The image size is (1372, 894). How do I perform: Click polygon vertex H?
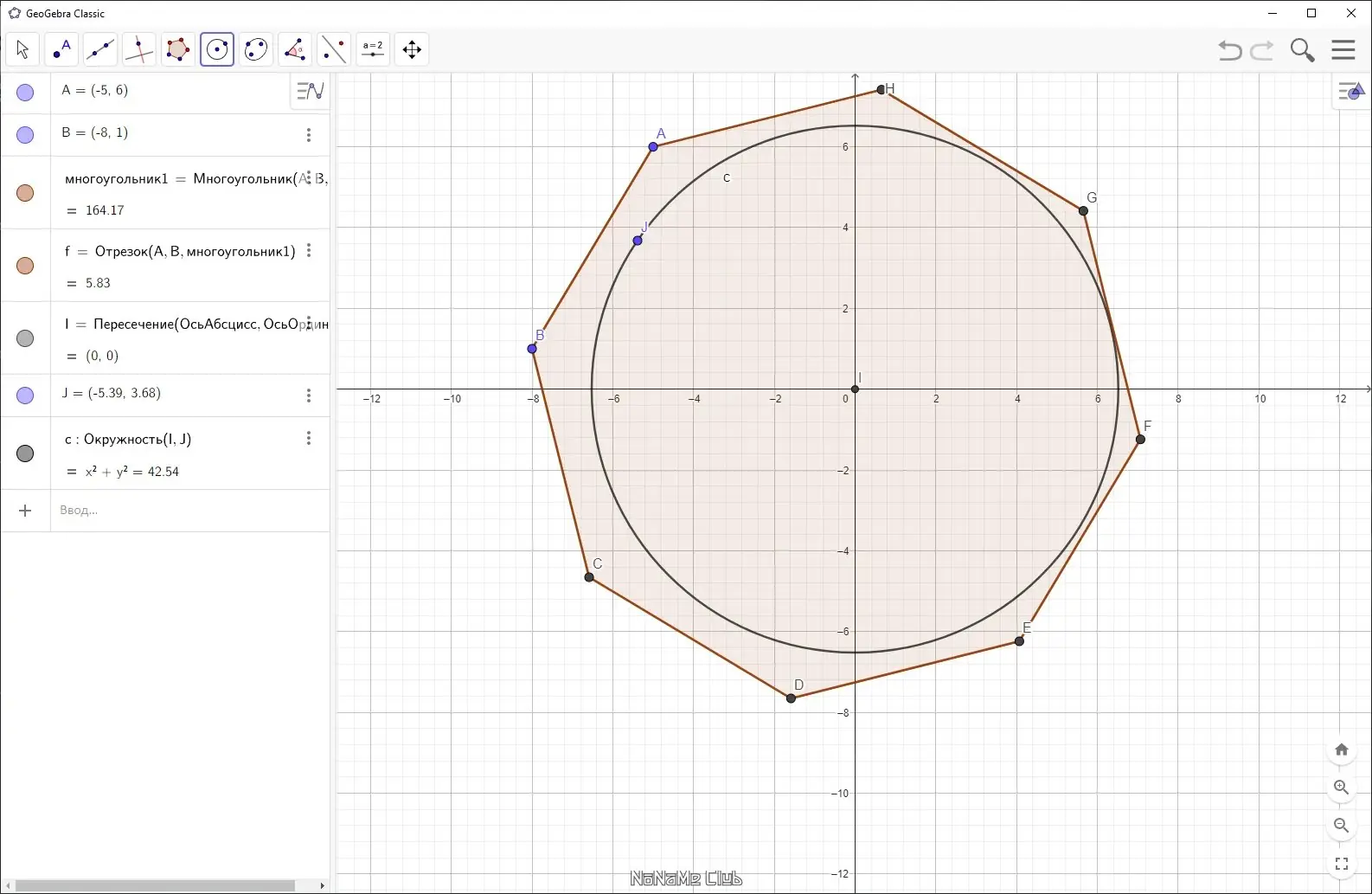[x=882, y=90]
